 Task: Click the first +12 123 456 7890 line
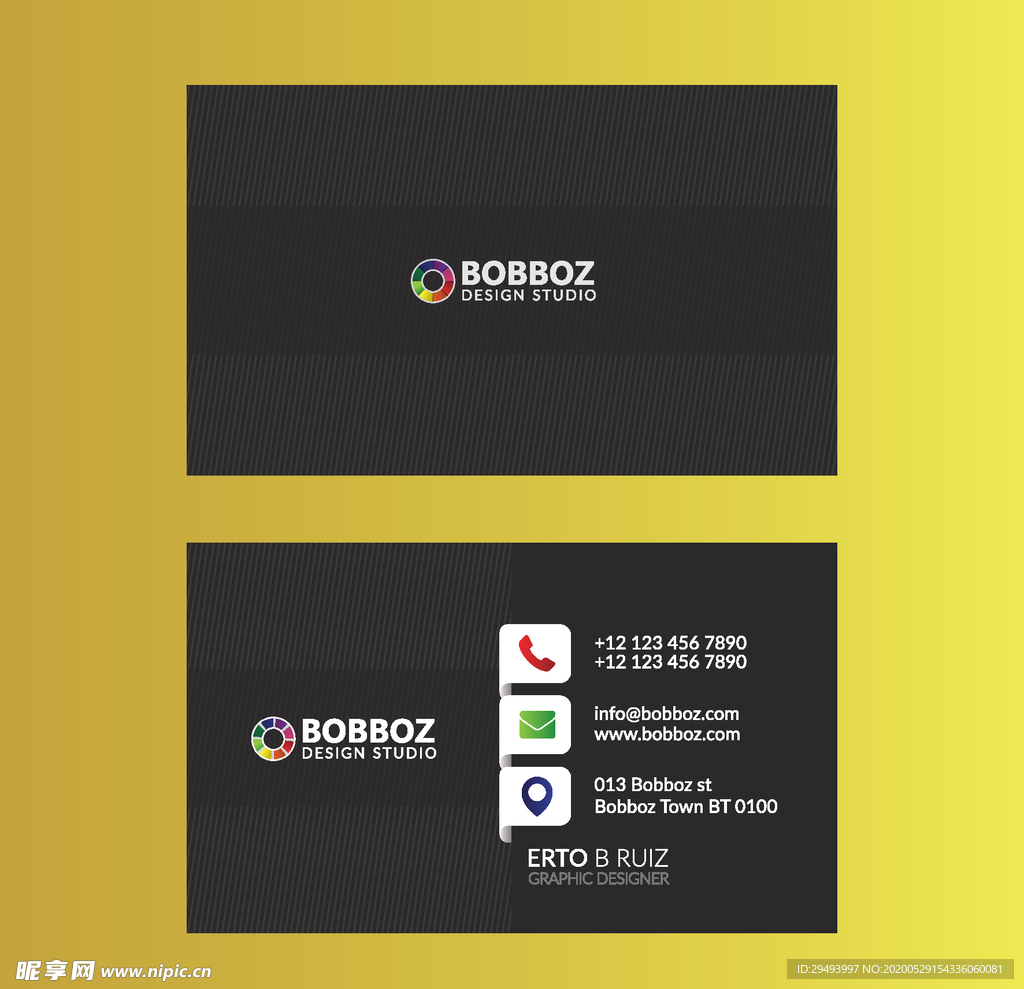tap(670, 642)
